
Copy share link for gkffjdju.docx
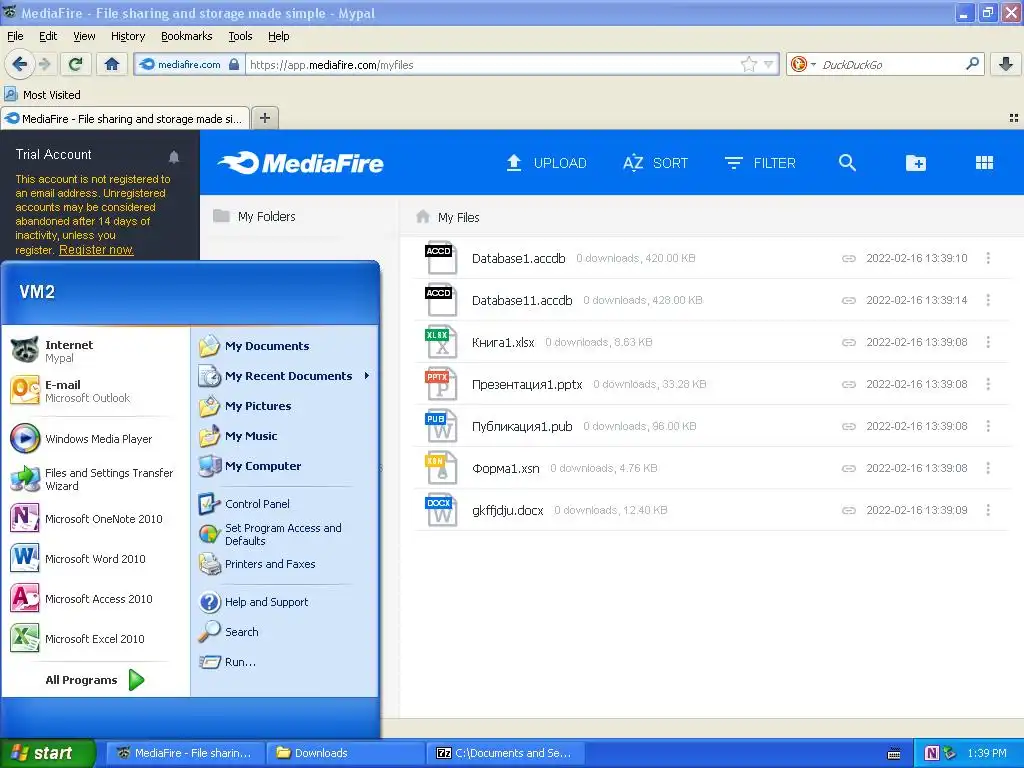pos(848,510)
